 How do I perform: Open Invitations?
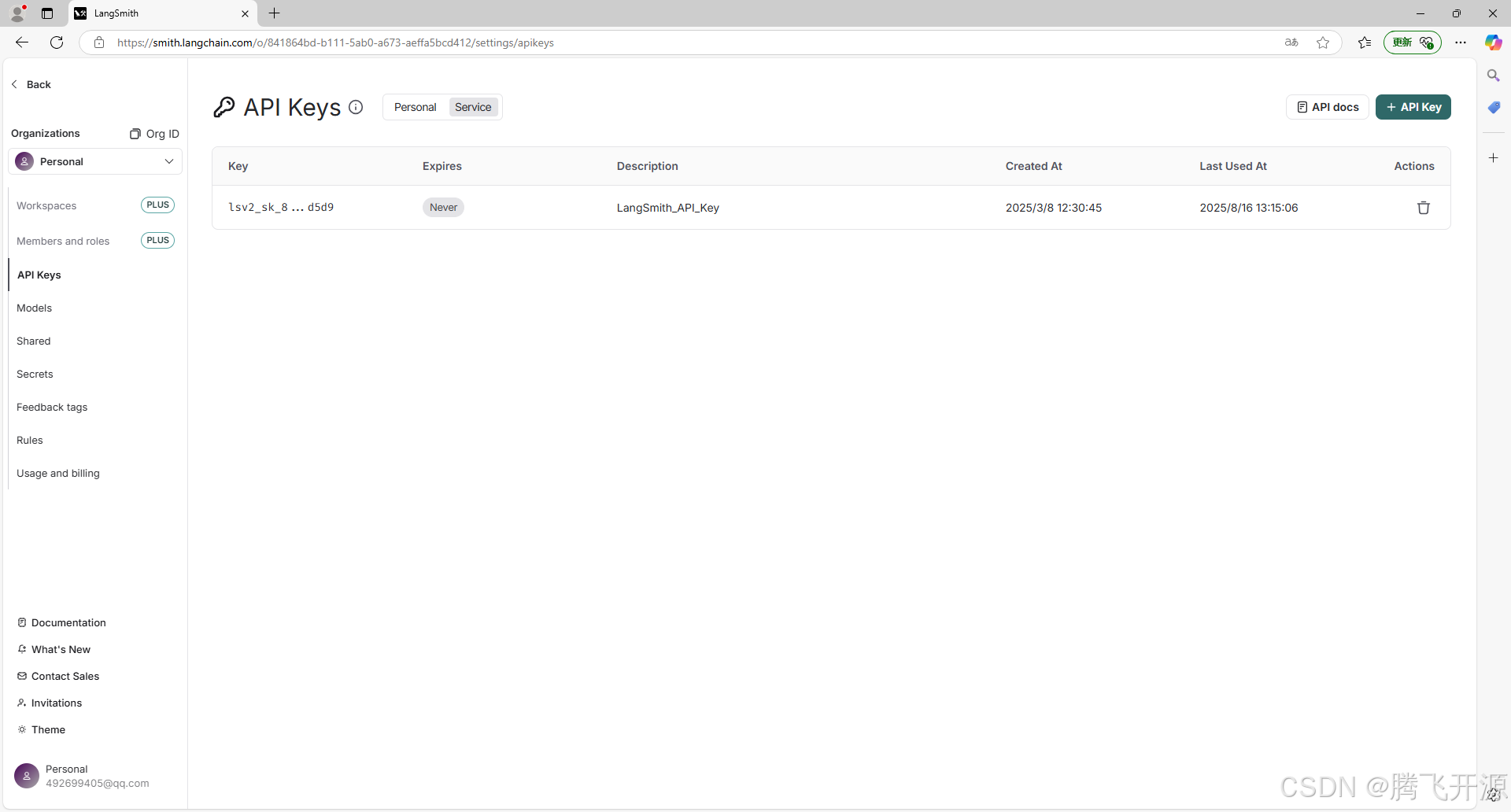point(50,703)
